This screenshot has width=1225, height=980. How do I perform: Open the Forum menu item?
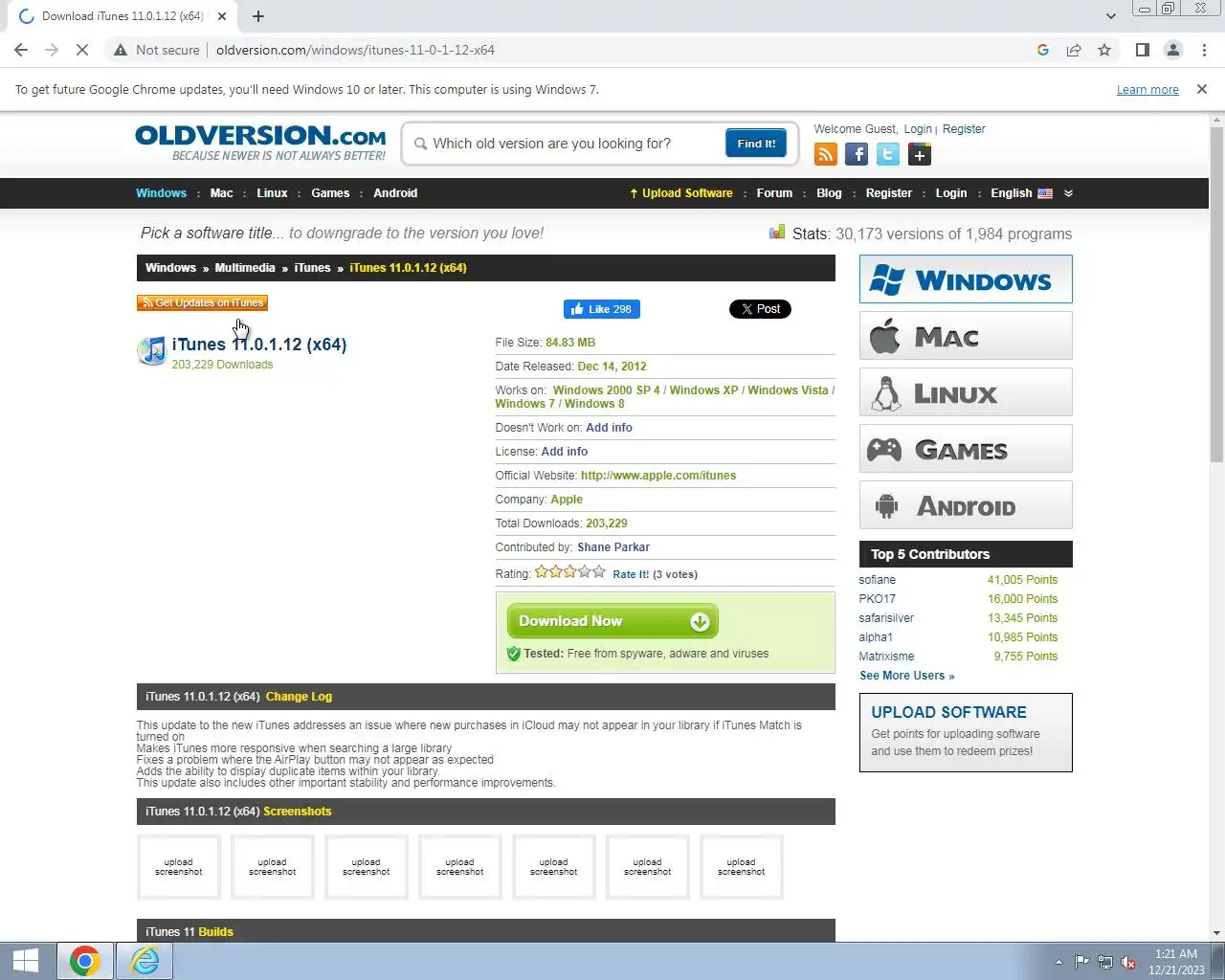click(774, 193)
